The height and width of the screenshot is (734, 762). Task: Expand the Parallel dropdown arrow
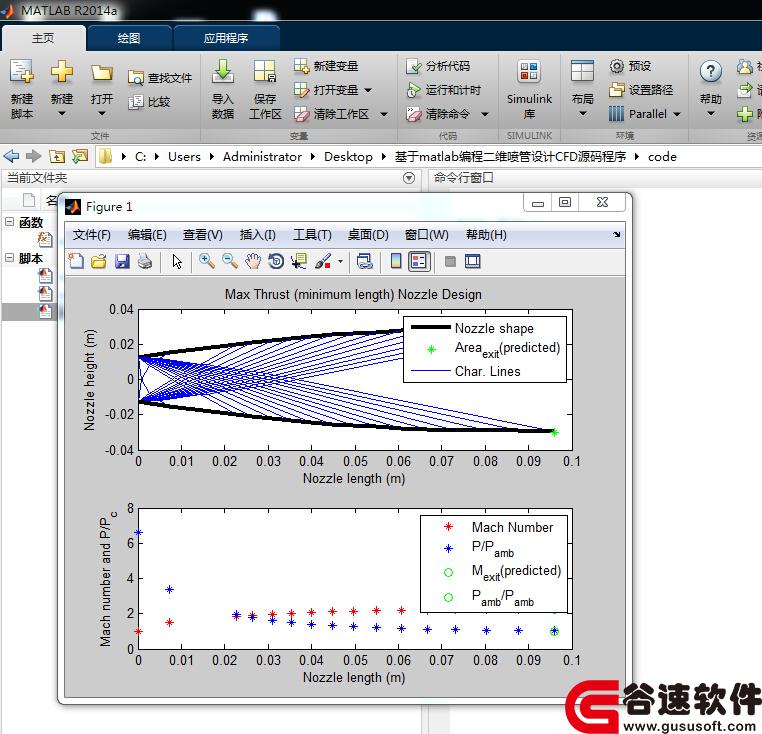pos(676,115)
